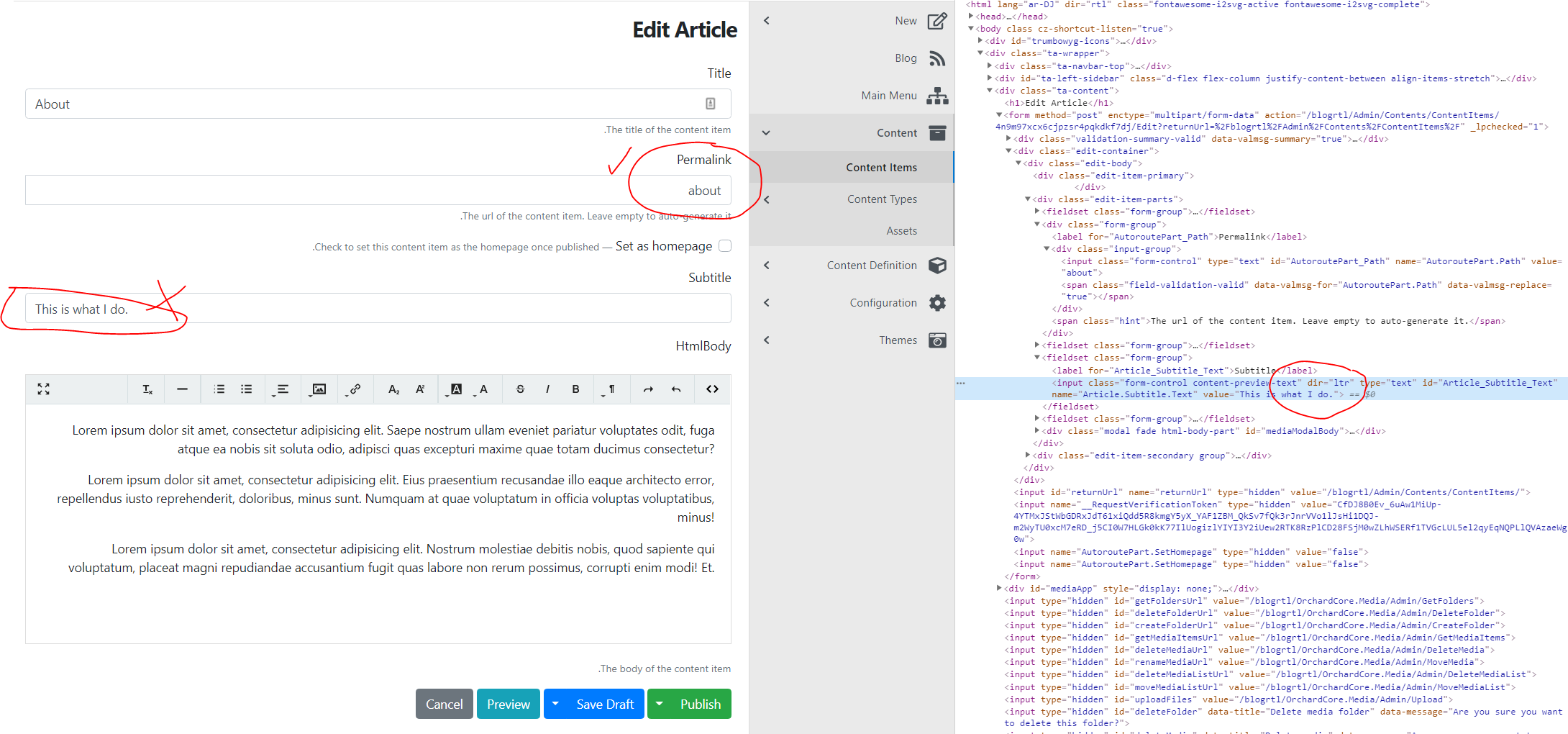Open Configuration via the gear icon
1568x734 pixels.
click(937, 302)
